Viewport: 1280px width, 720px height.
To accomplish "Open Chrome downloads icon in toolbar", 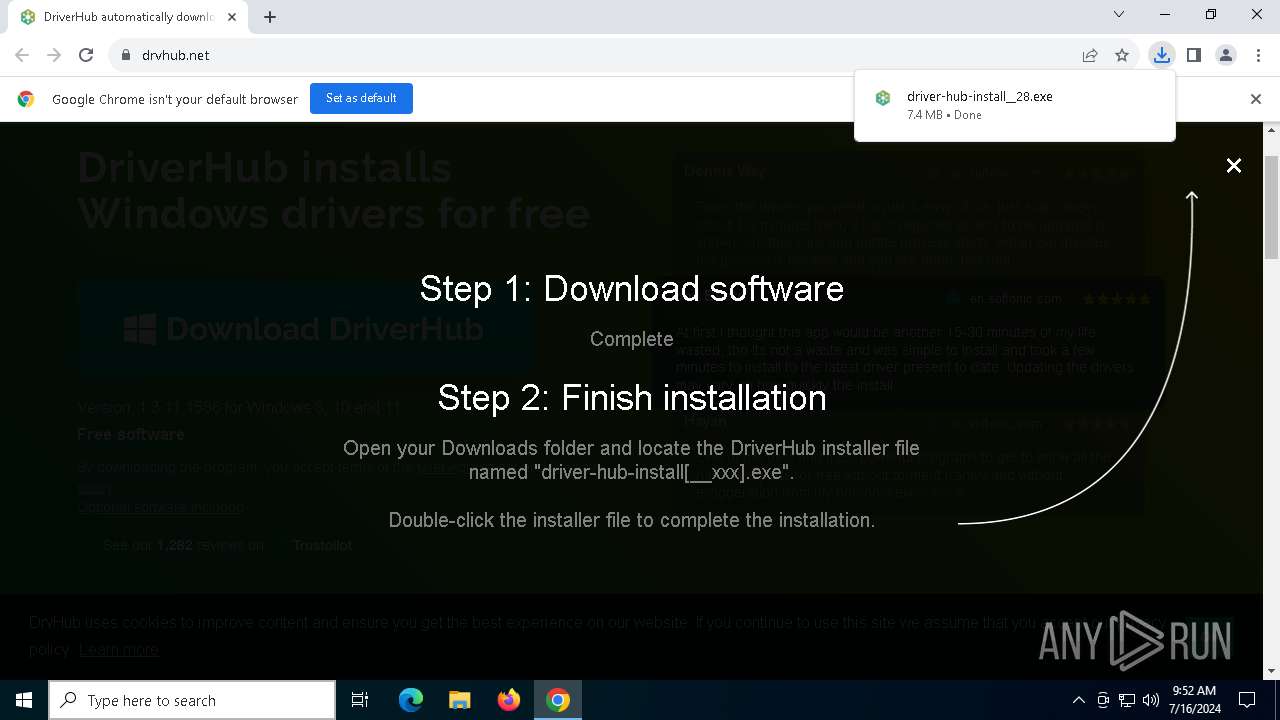I will pos(1161,55).
